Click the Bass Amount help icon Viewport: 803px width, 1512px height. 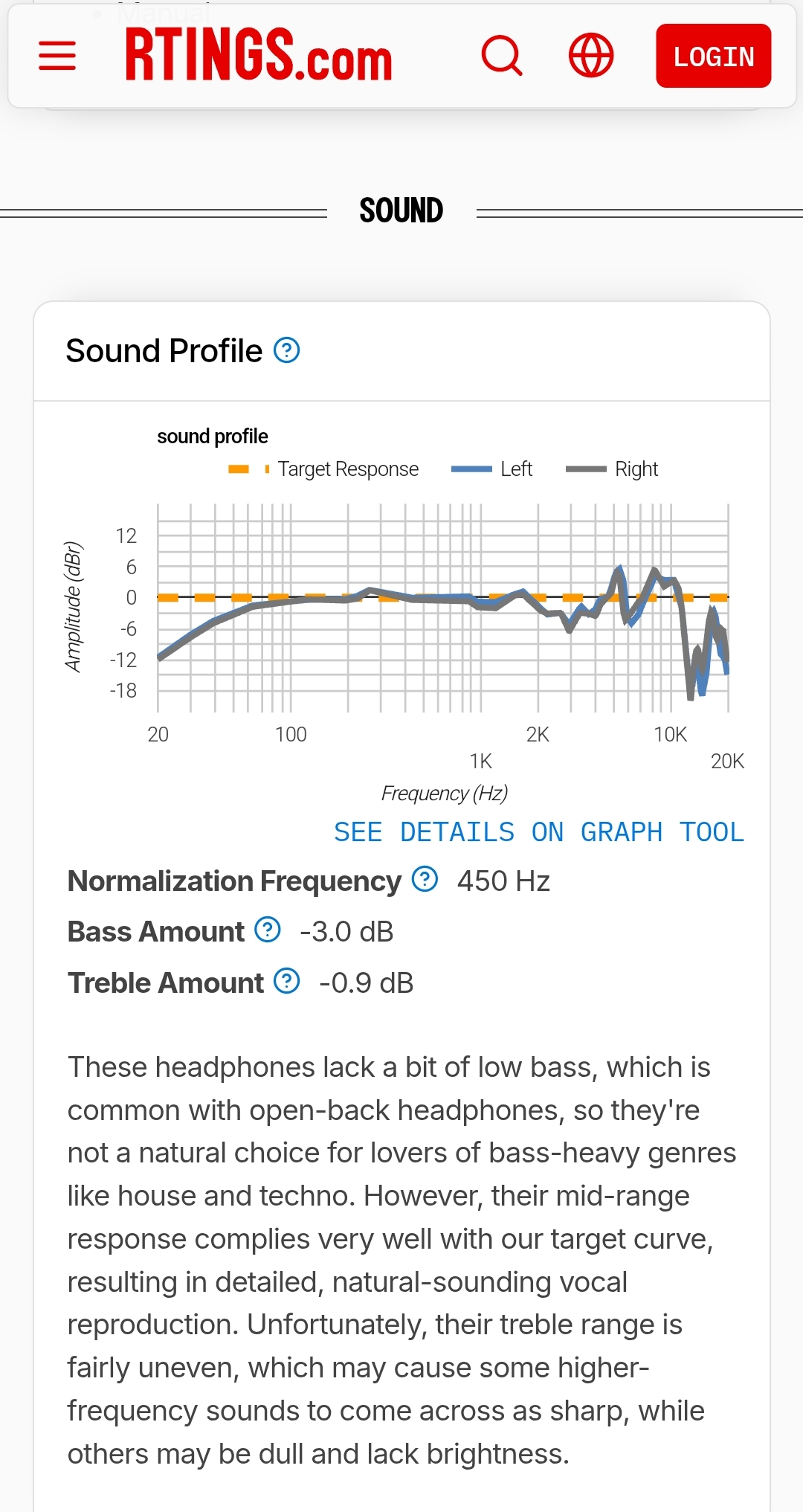(268, 930)
